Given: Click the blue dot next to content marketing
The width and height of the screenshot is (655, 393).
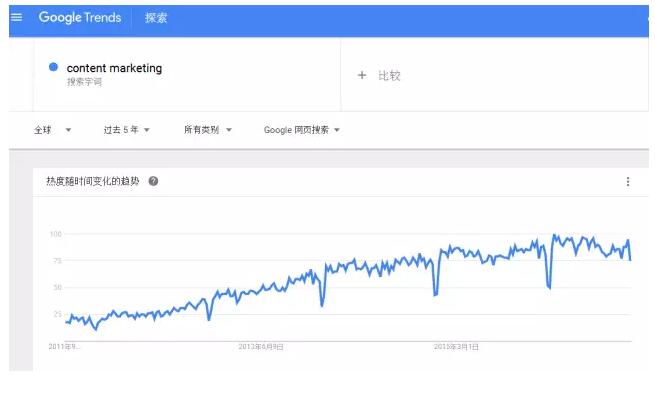Looking at the screenshot, I should (x=53, y=67).
